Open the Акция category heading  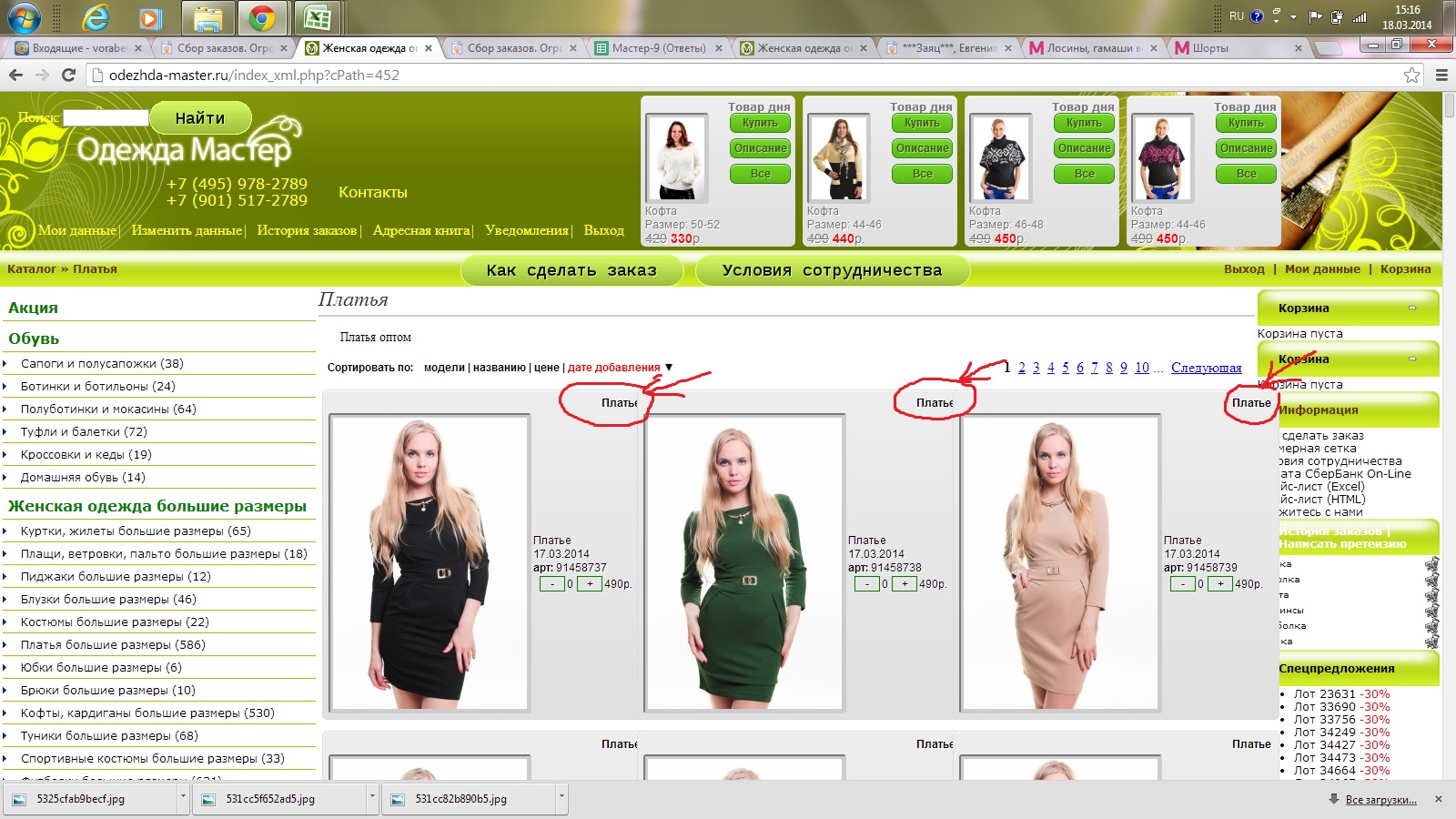pyautogui.click(x=33, y=308)
